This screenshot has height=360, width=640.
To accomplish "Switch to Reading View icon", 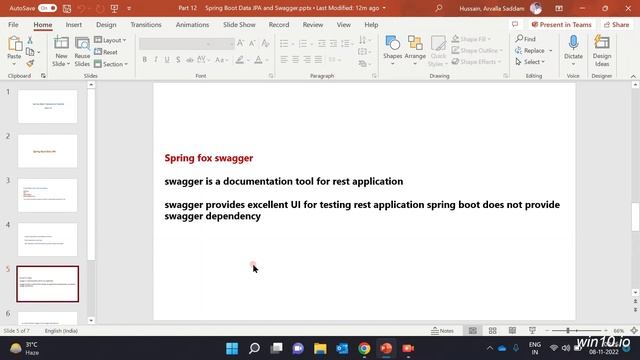I will 512,331.
